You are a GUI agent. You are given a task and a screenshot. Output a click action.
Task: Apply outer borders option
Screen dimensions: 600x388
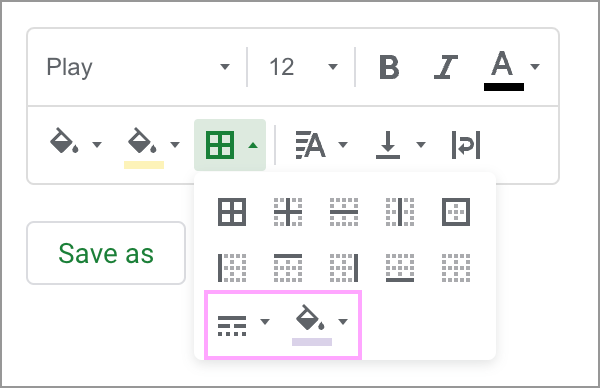[456, 212]
